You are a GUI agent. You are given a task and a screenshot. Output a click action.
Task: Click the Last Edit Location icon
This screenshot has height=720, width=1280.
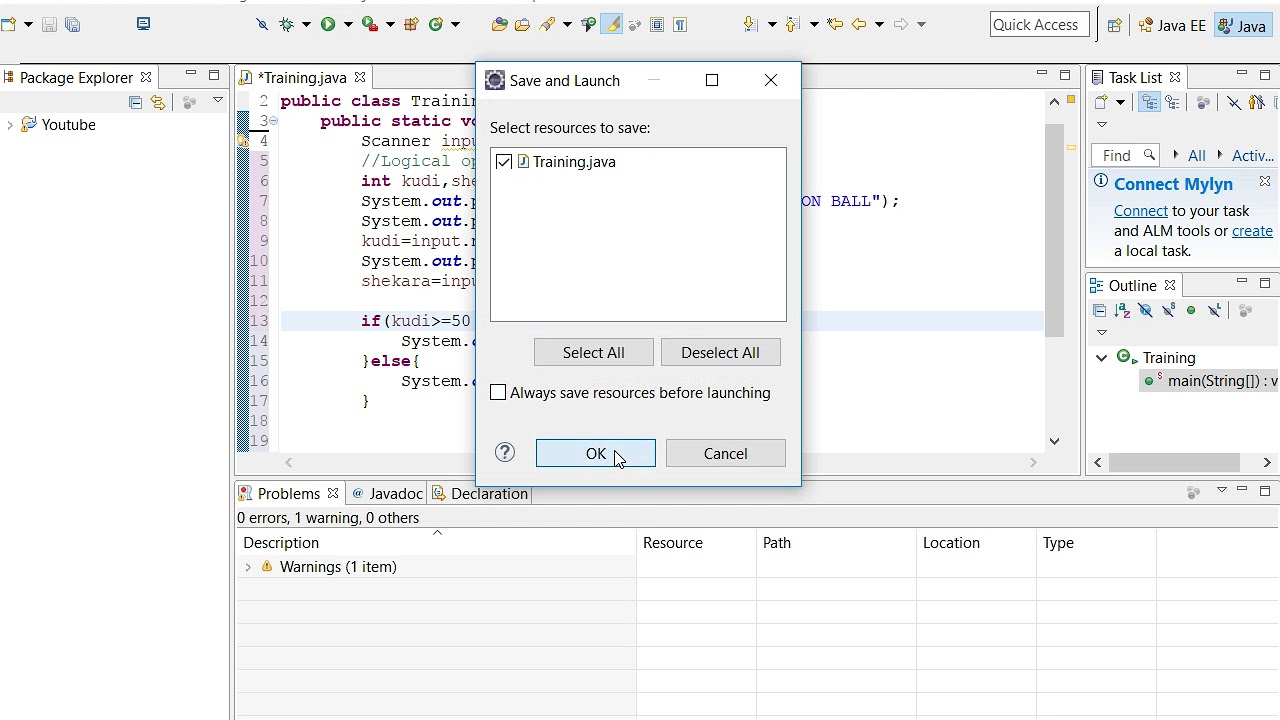coord(835,24)
